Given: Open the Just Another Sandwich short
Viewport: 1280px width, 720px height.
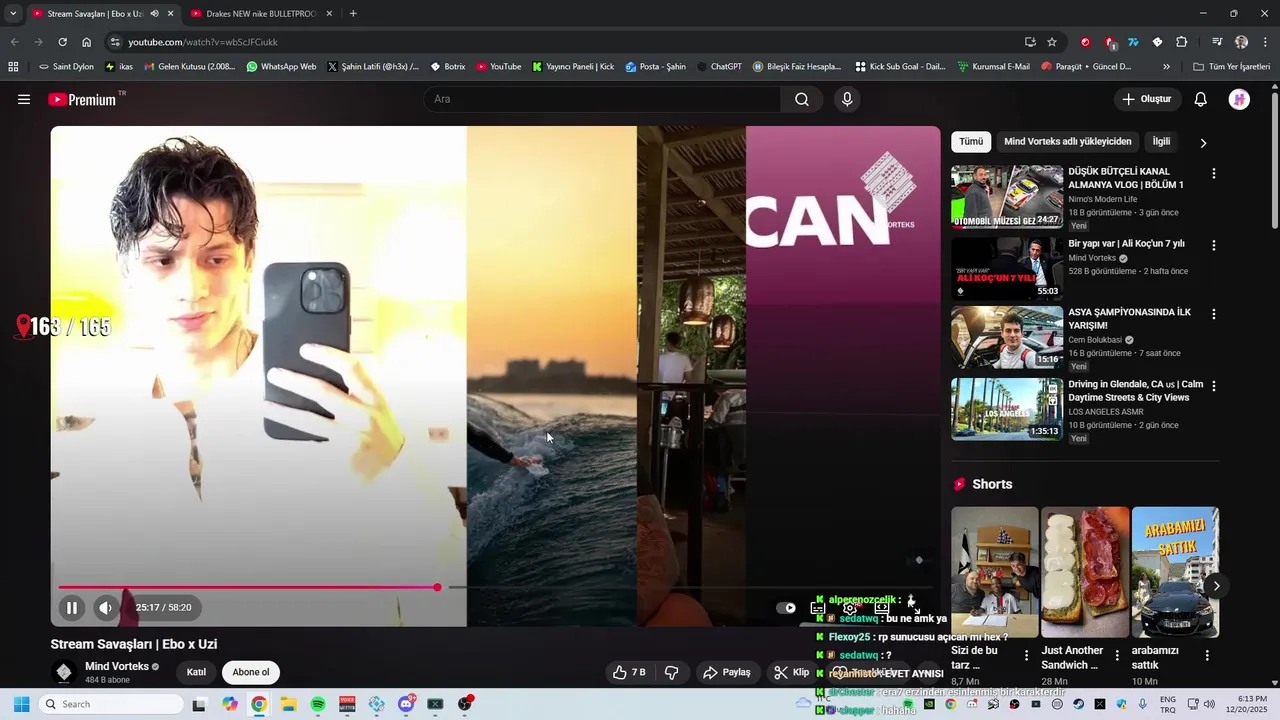Looking at the screenshot, I should click(x=1085, y=572).
